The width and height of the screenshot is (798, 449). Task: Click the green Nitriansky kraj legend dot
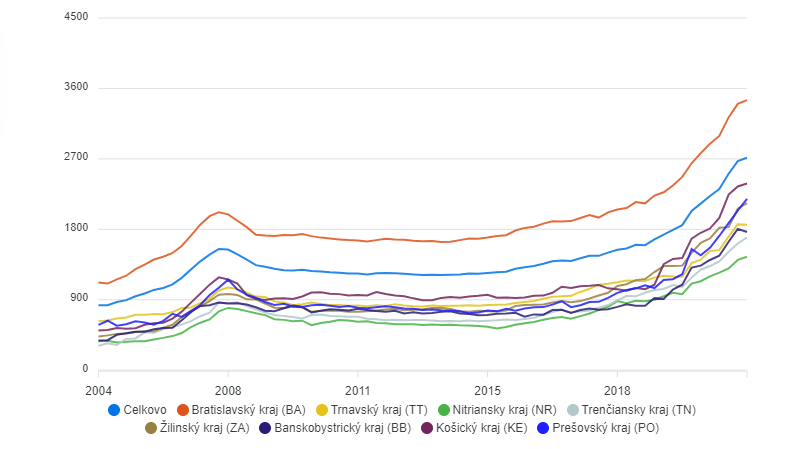tap(444, 410)
